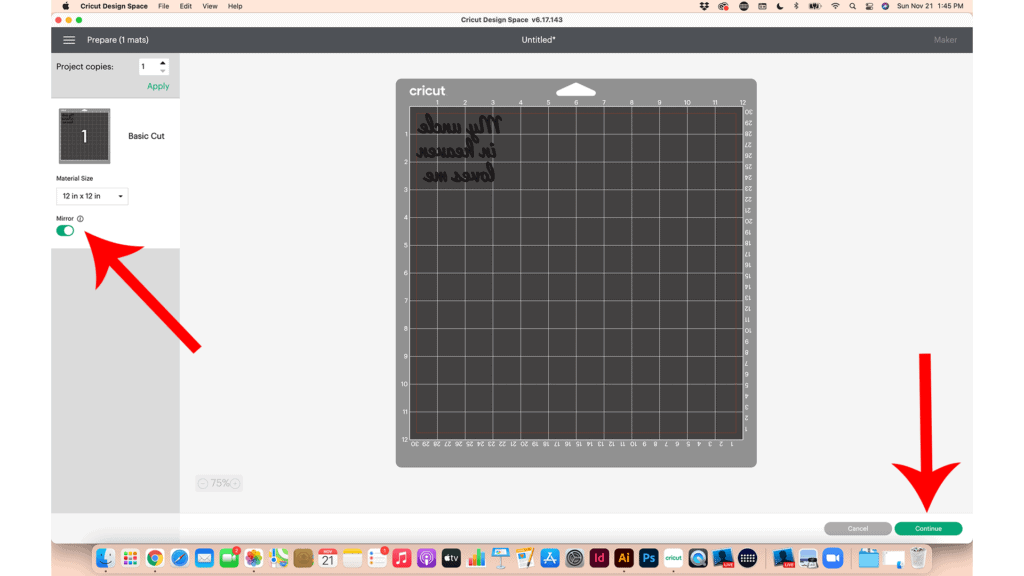Select the mat 1 Basic Cut thumbnail
The image size is (1024, 576).
(84, 136)
